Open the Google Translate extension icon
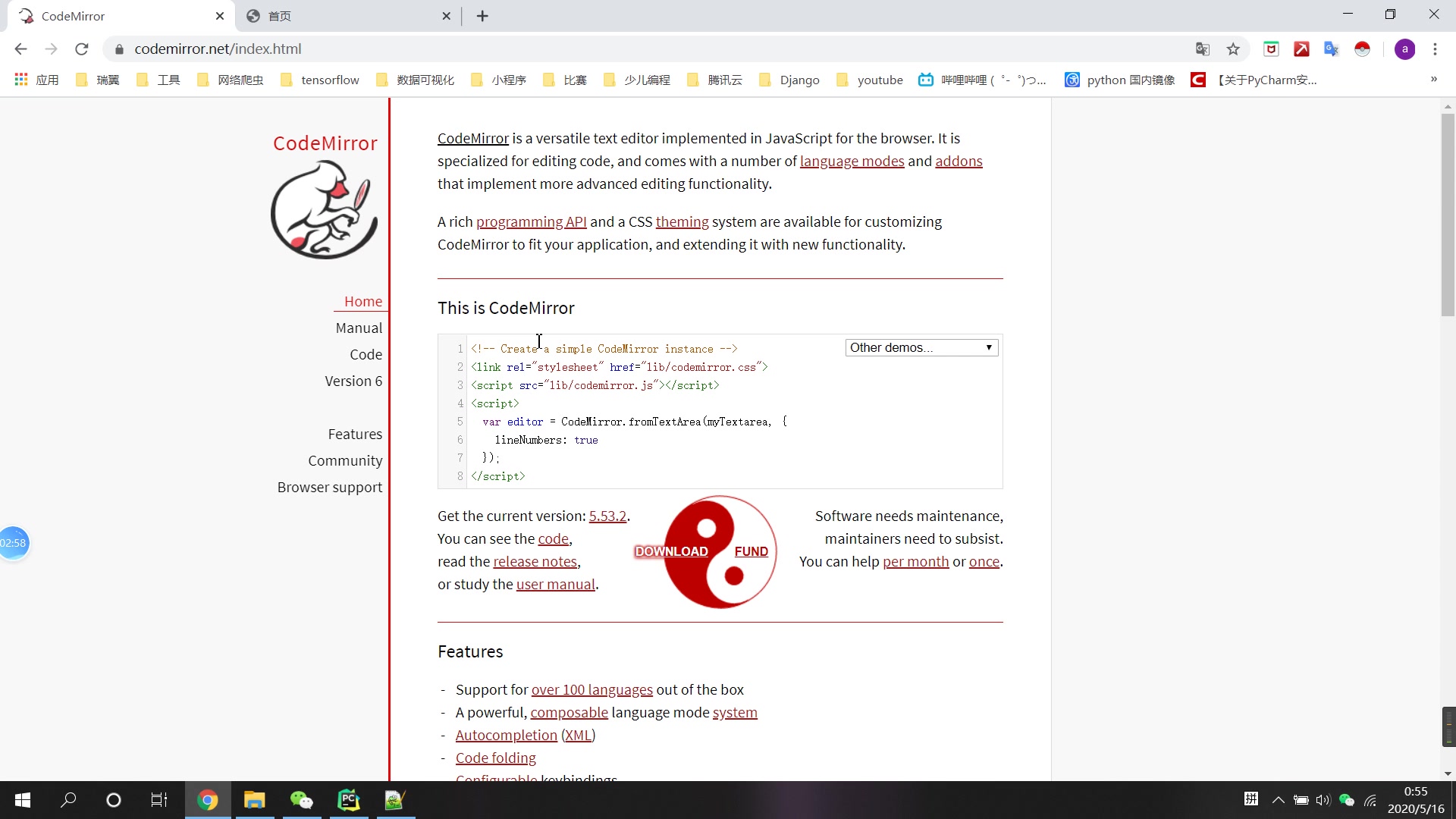 tap(1332, 49)
